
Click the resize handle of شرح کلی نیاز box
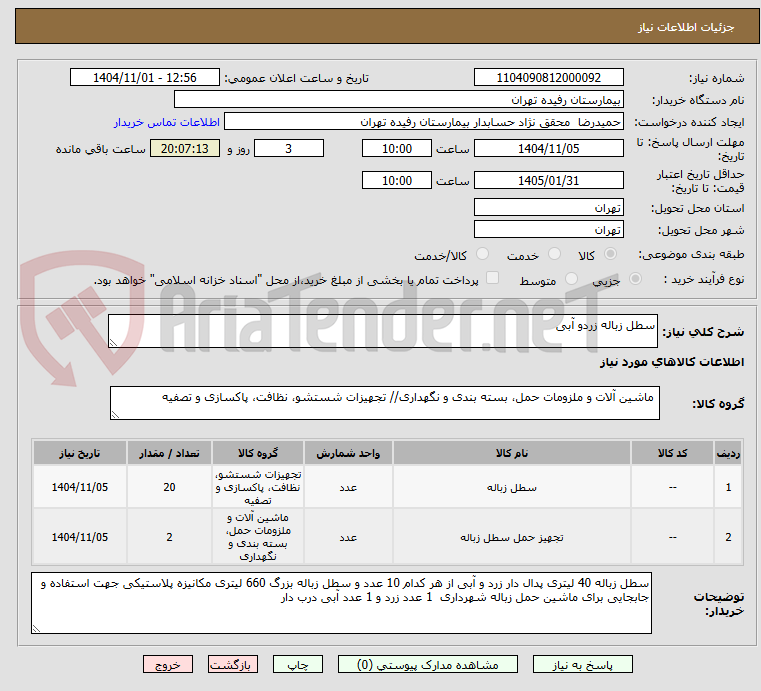pyautogui.click(x=114, y=343)
